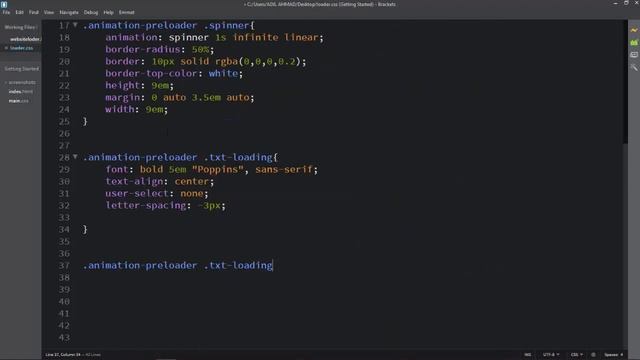Open main.css in the file tree
This screenshot has width=640, height=360.
19,101
